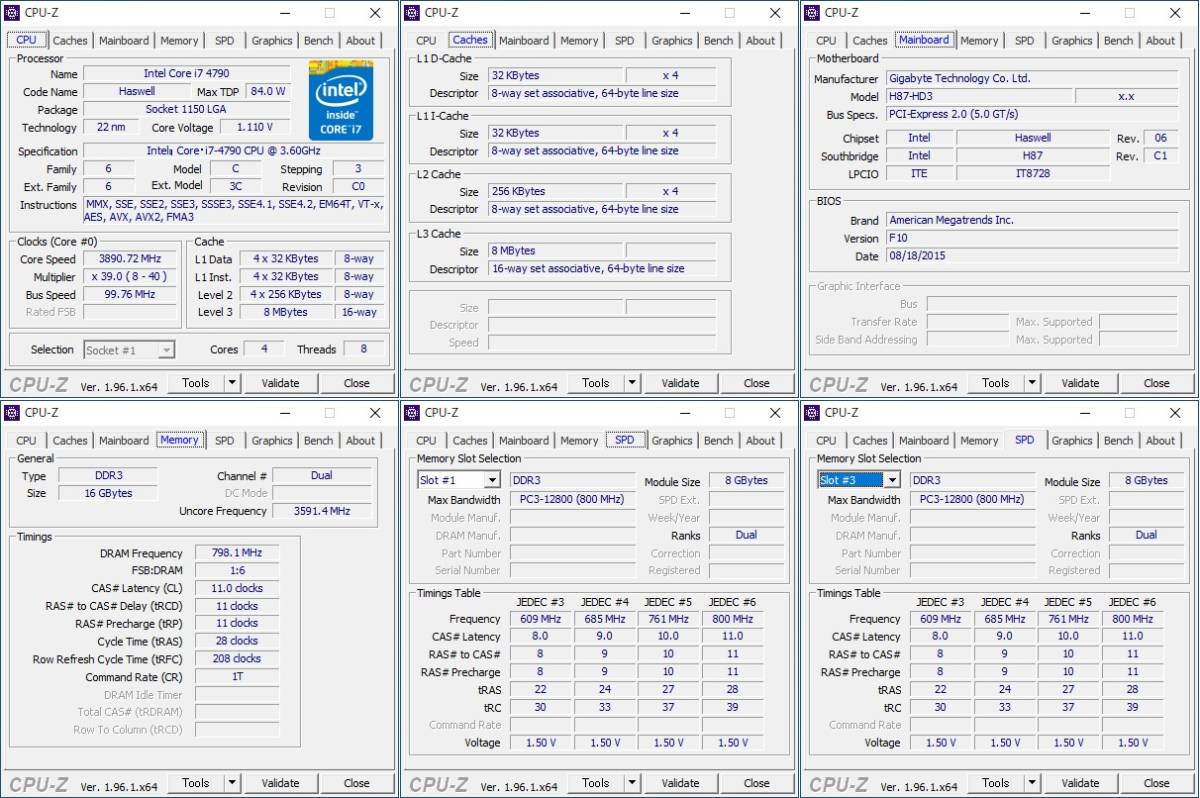Viewport: 1200px width, 798px height.
Task: Click CPU-Z title bar icon in Memory window
Action: click(13, 413)
